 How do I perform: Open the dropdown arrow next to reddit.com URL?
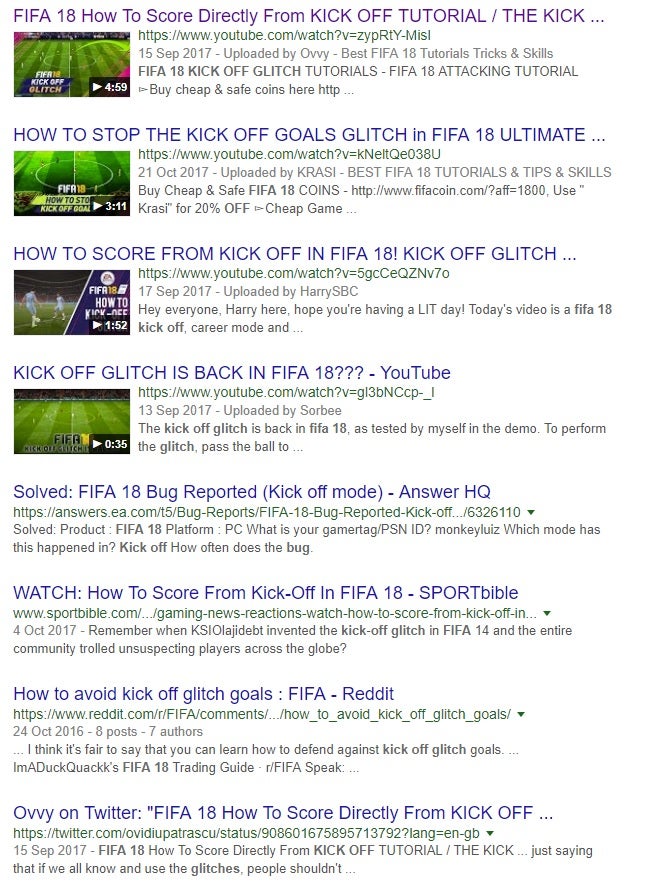pyautogui.click(x=521, y=714)
